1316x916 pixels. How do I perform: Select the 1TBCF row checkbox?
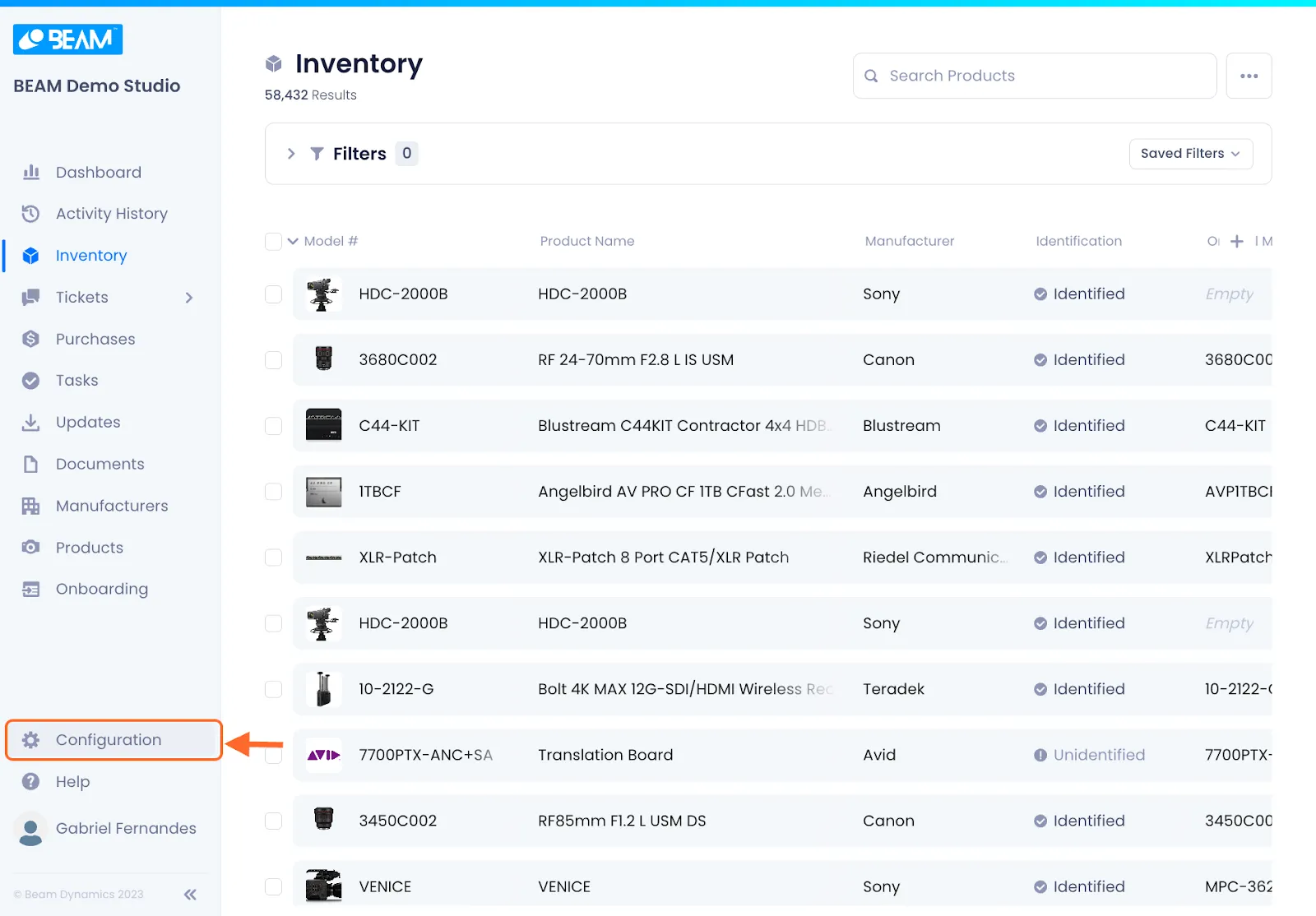point(273,491)
